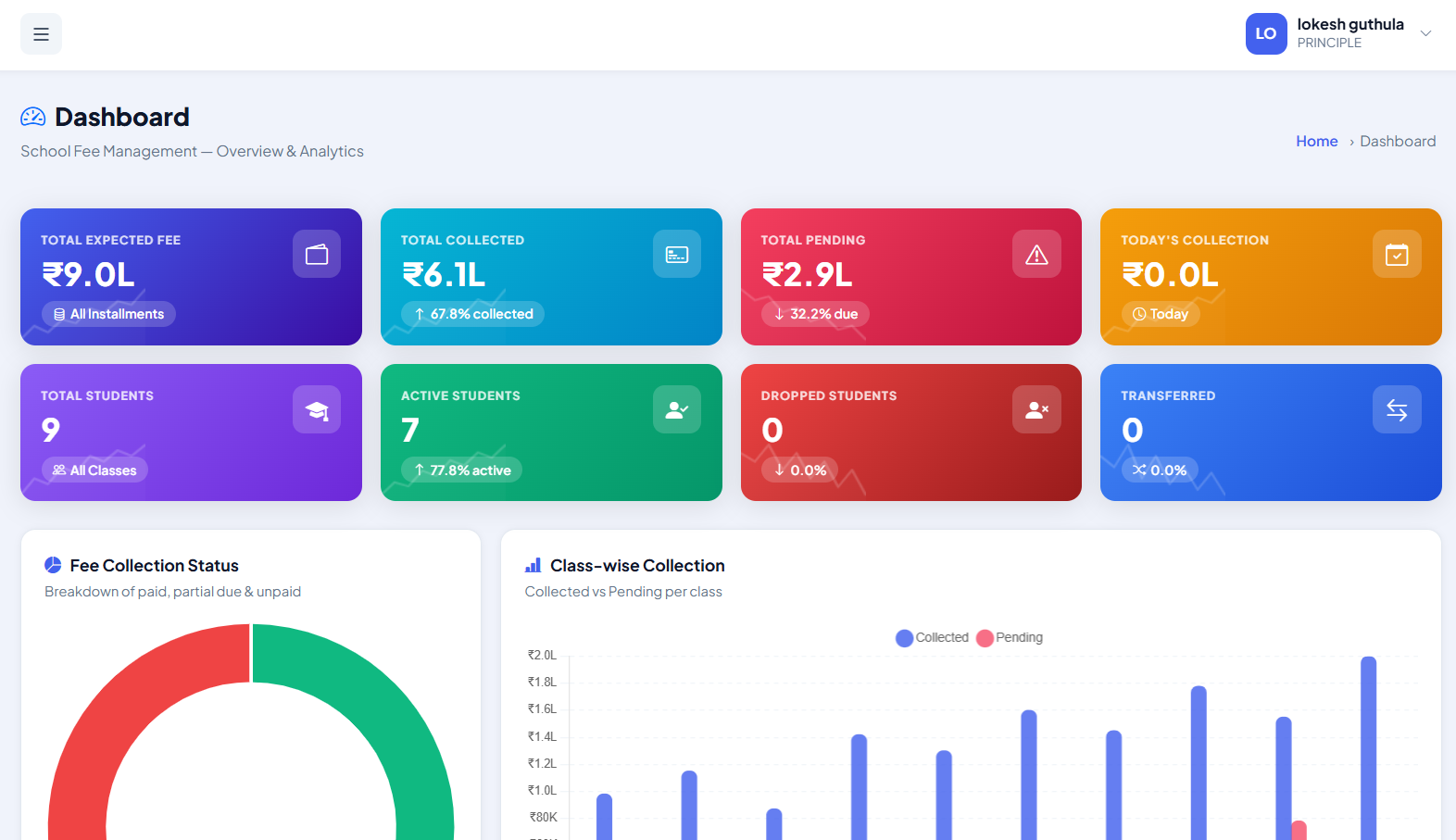This screenshot has height=840, width=1456.
Task: Go to the Home breadcrumb link
Action: (x=1316, y=141)
